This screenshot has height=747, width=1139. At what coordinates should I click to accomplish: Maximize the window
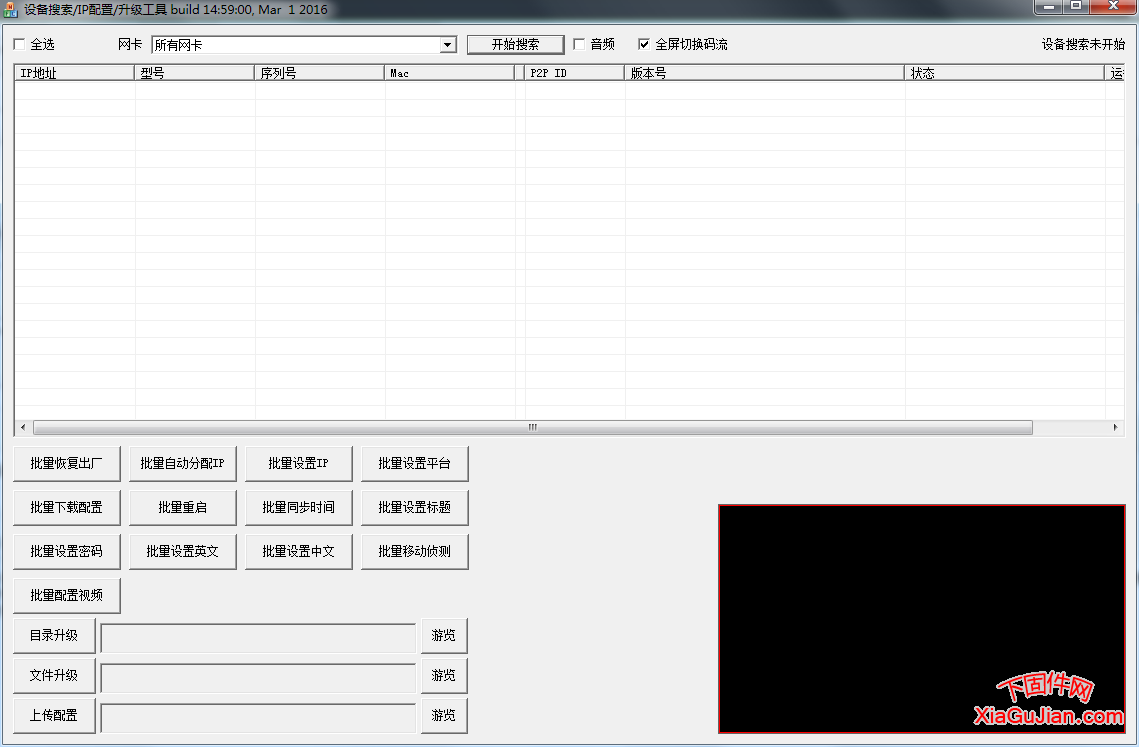(x=1076, y=7)
